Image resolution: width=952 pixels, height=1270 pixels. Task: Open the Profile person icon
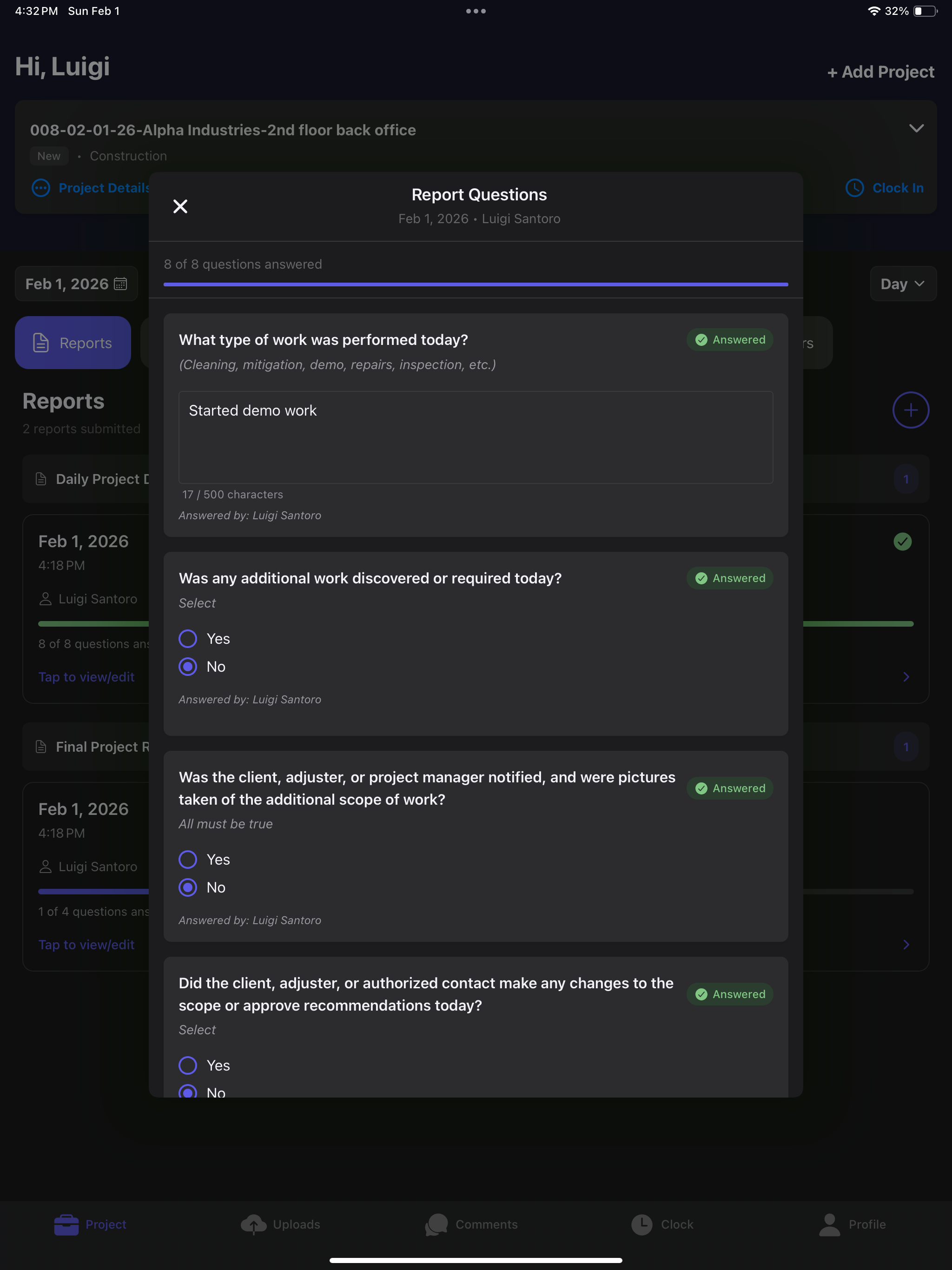tap(829, 1224)
